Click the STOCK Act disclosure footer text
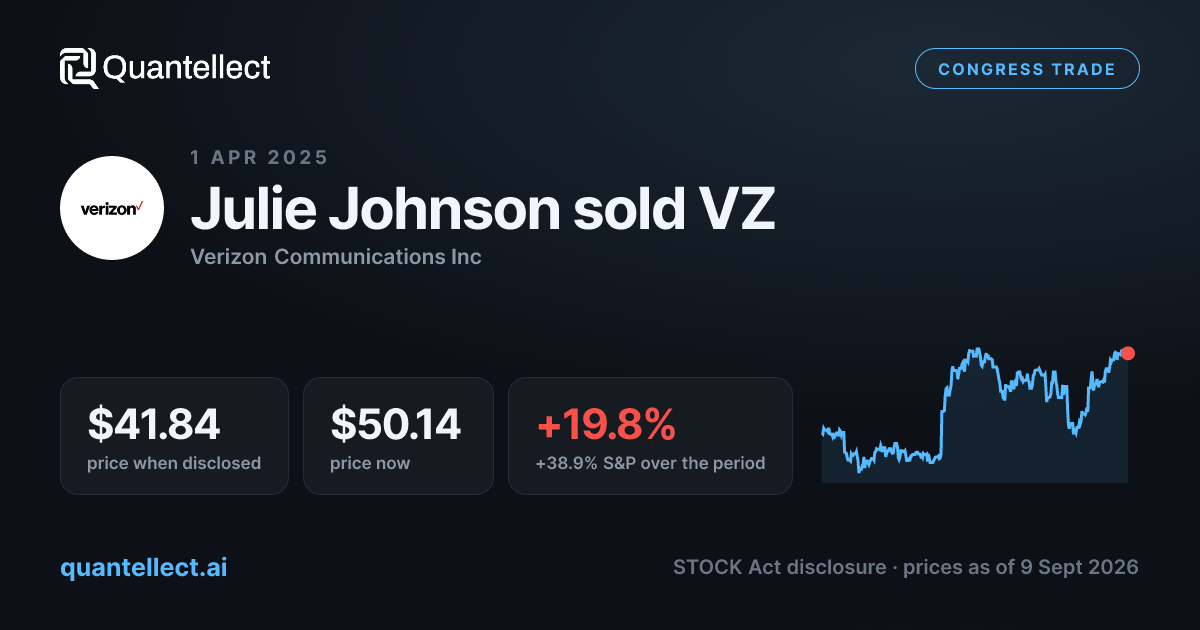 906,567
